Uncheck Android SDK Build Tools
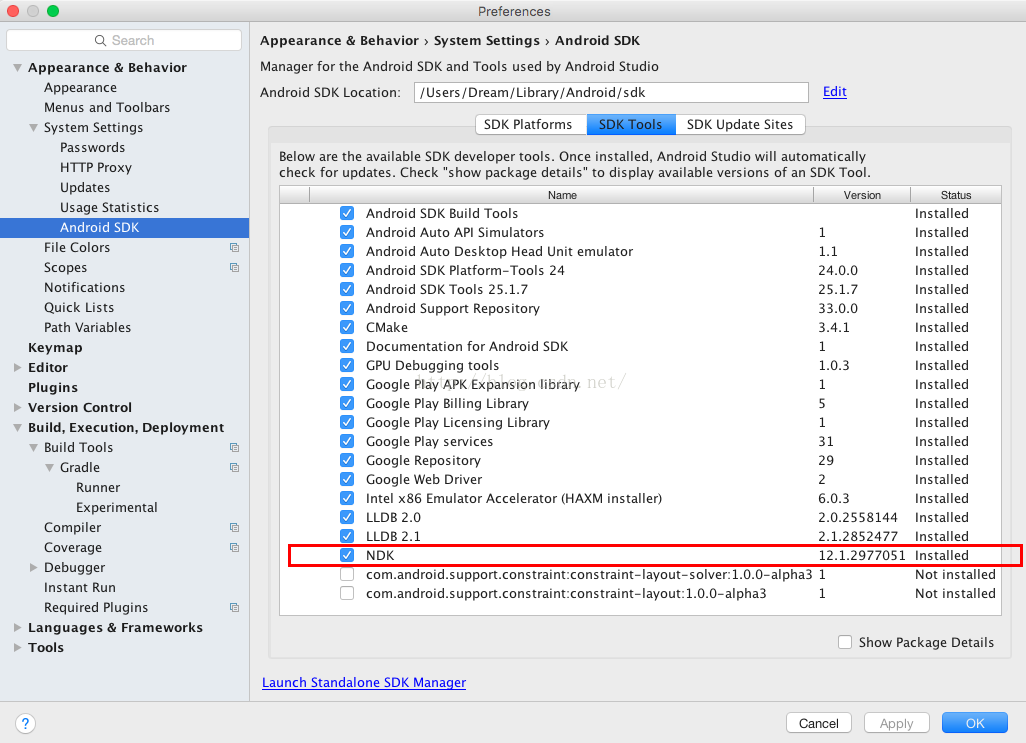Screen dimensions: 1026x743 tap(347, 213)
